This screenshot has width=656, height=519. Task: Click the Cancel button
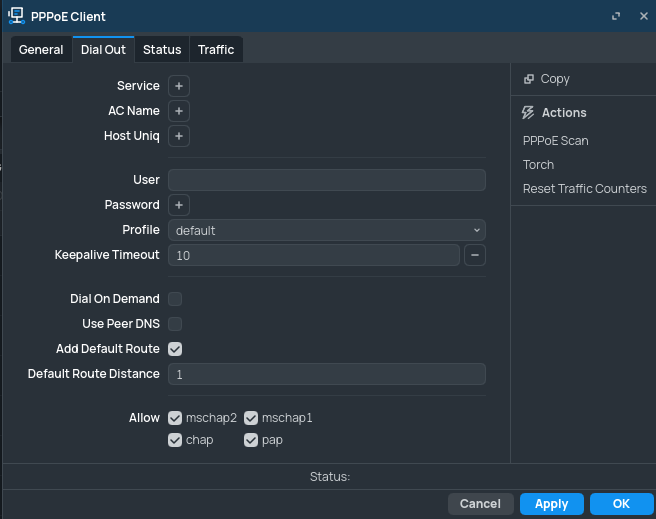coord(480,504)
